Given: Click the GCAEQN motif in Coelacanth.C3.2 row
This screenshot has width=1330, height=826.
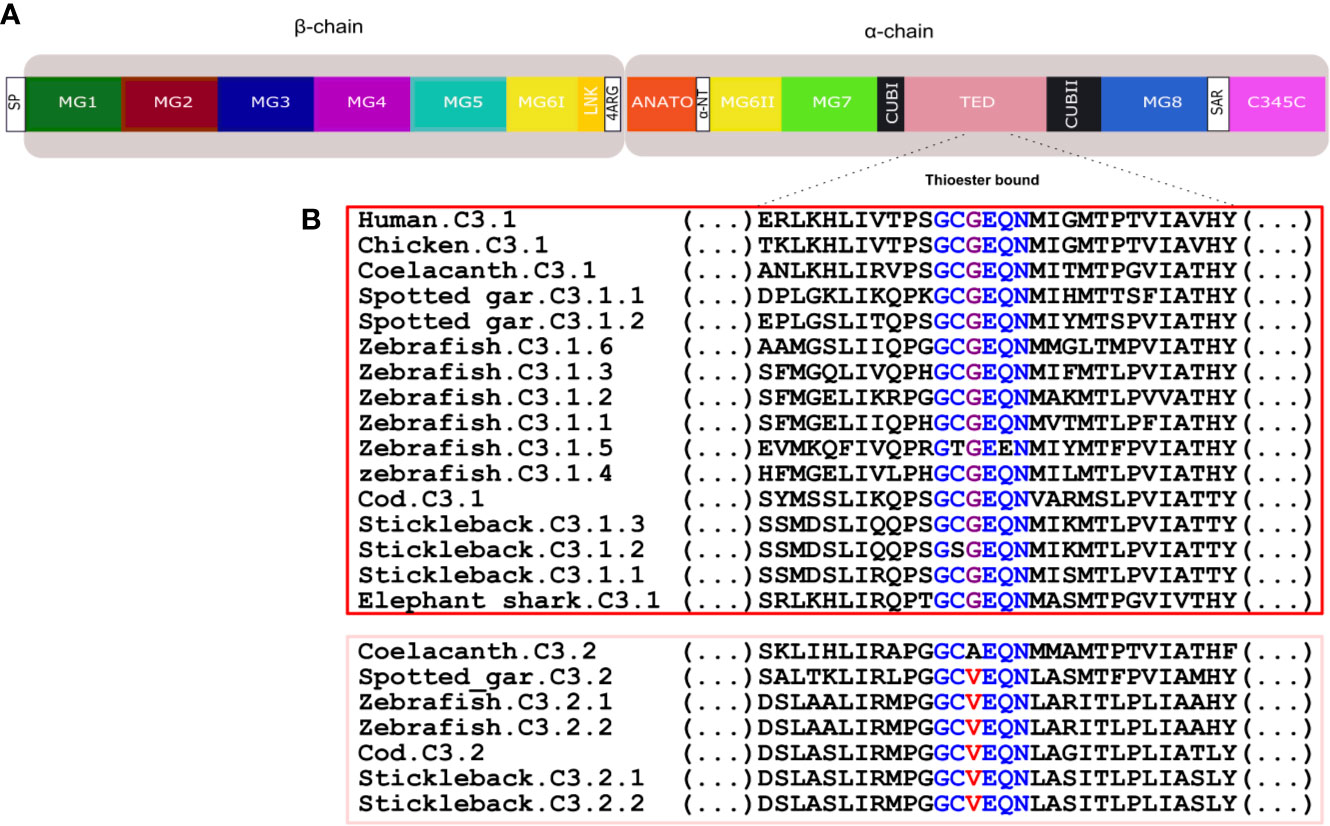Looking at the screenshot, I should point(981,650).
